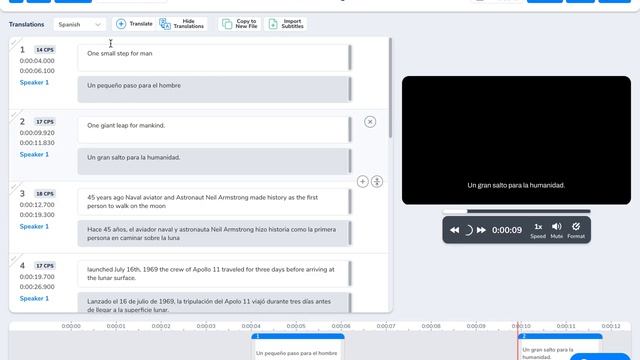Screen dimensions: 640x360
Task: Click the plus icon on Translate
Action: click(121, 24)
